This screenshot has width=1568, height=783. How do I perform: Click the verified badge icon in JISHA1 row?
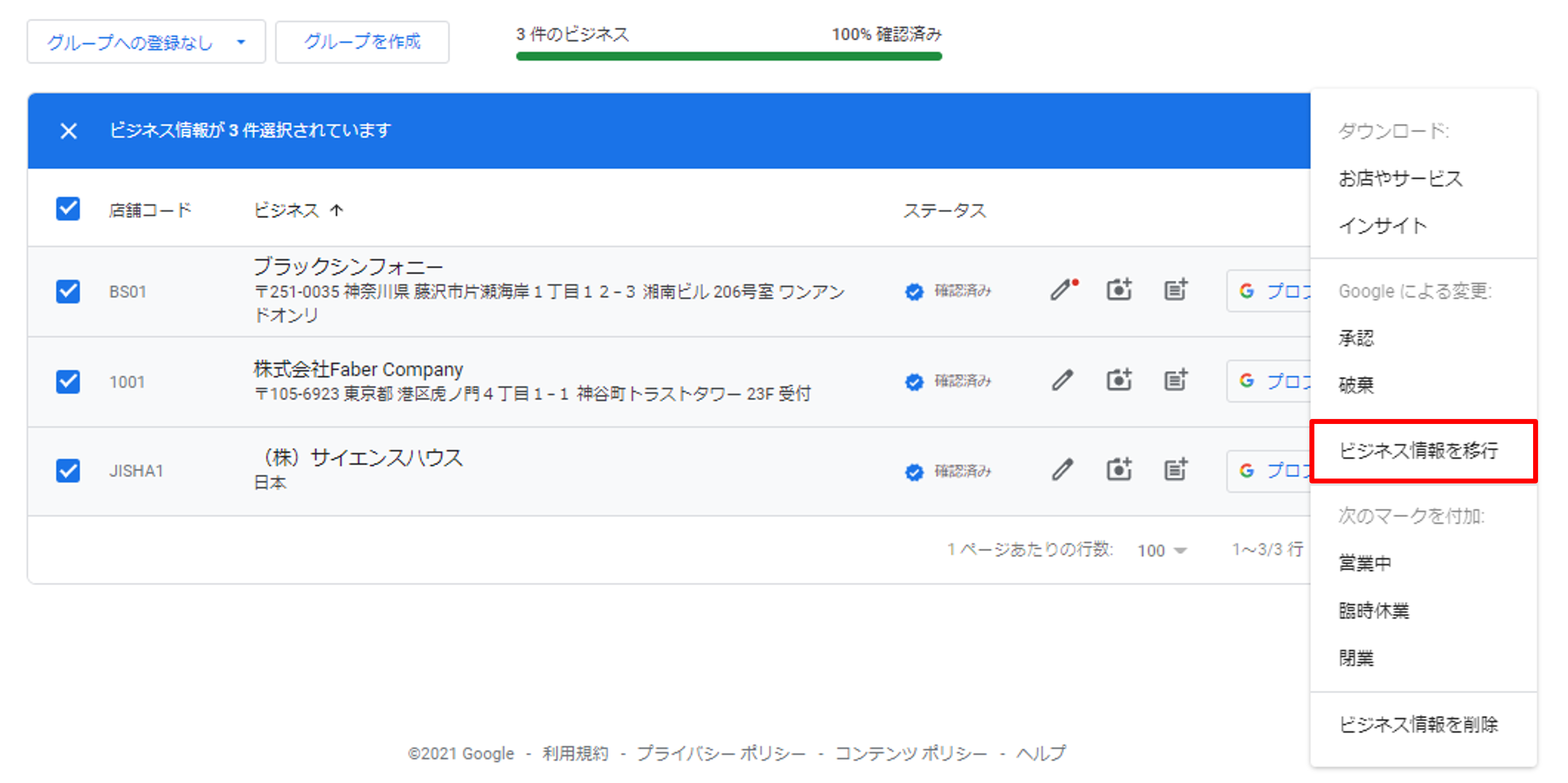click(x=914, y=472)
